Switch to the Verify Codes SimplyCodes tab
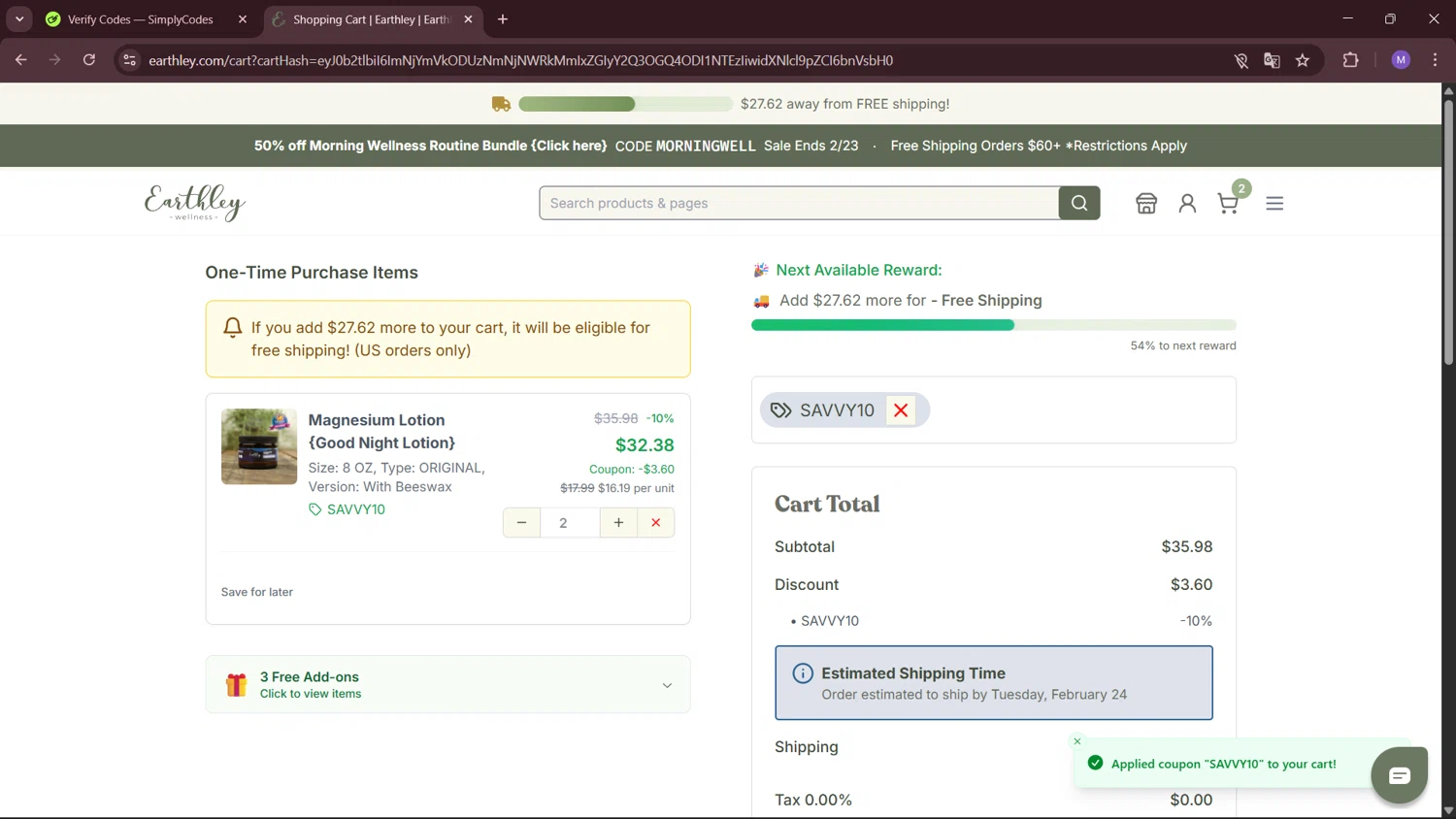This screenshot has width=1456, height=819. point(146,19)
